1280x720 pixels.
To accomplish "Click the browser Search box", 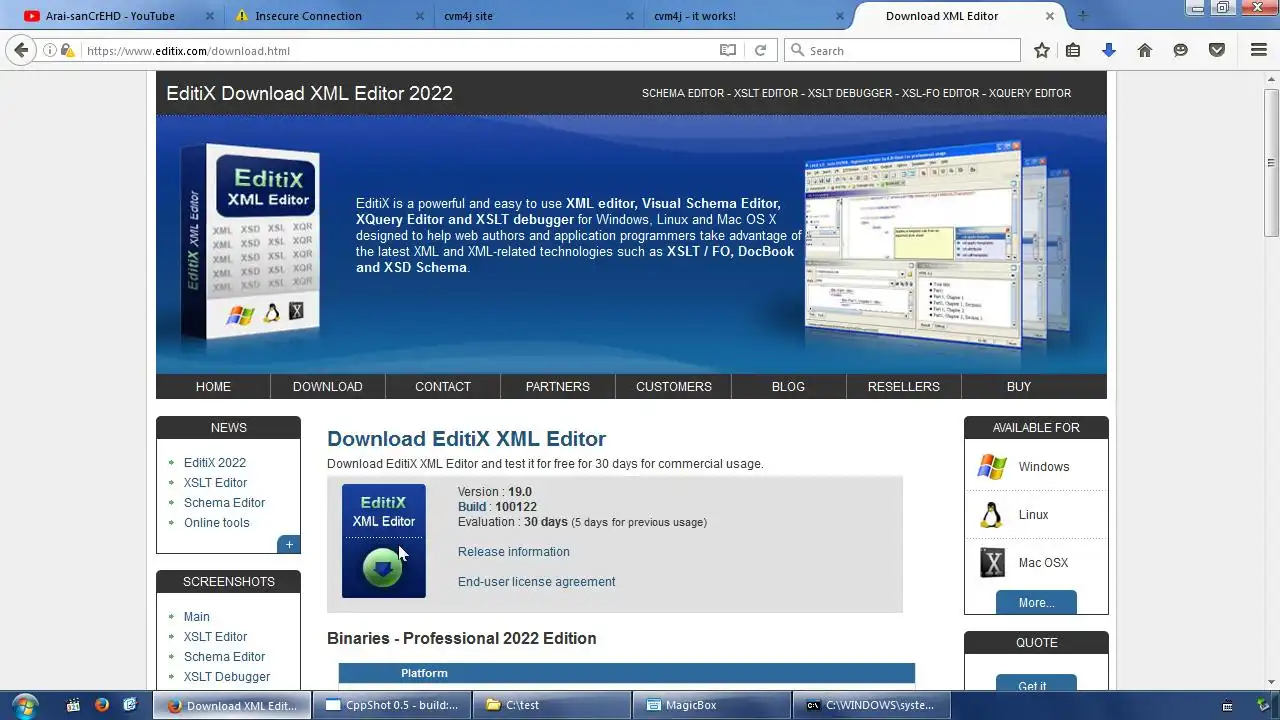I will click(x=900, y=50).
